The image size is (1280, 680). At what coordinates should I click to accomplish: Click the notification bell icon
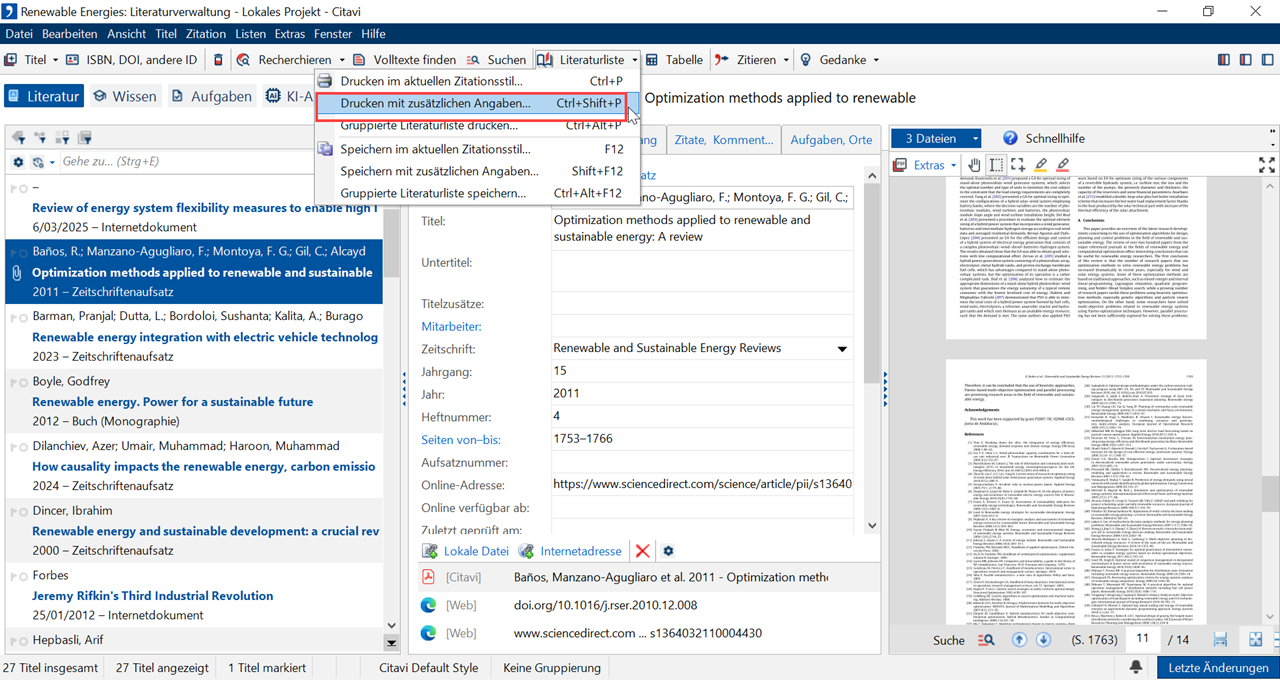point(1136,667)
